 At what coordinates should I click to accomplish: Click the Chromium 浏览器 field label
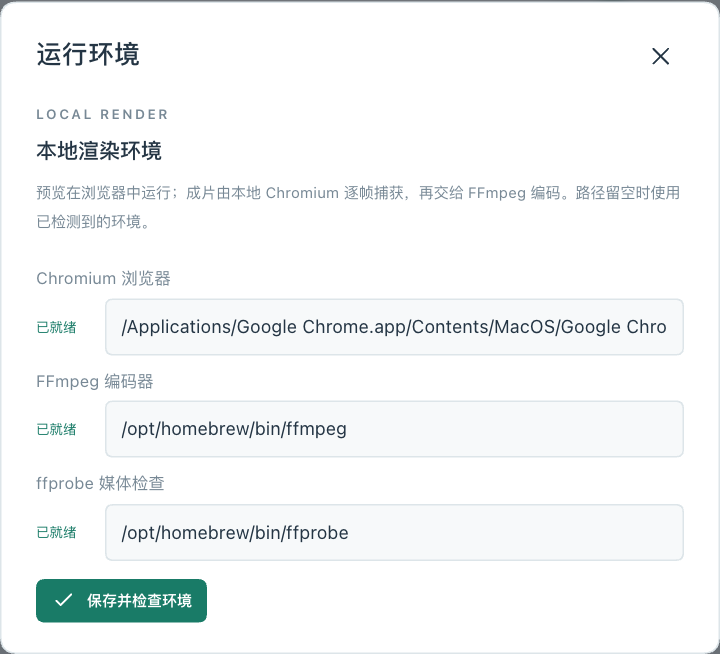click(x=103, y=278)
